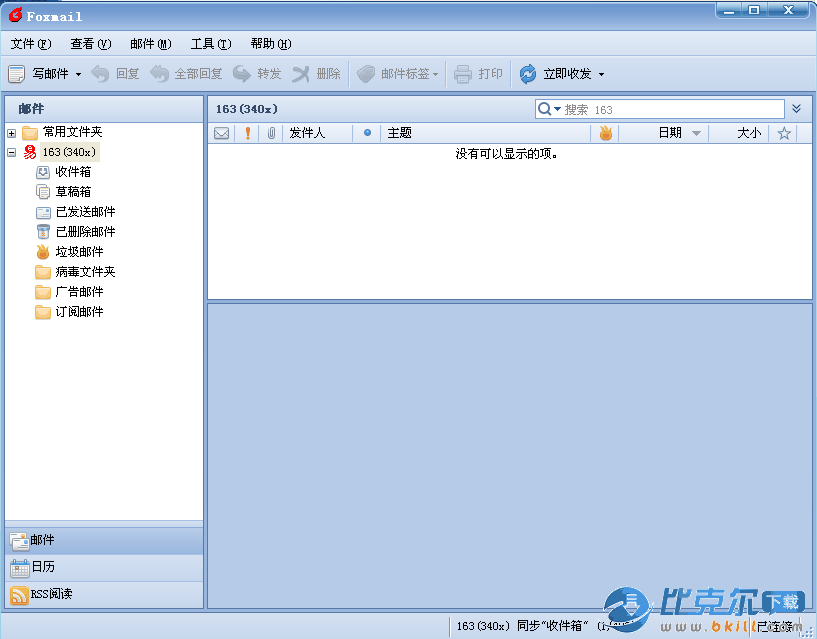The width and height of the screenshot is (817, 639).
Task: Switch to the RSS阅读 panel
Action: (50, 594)
